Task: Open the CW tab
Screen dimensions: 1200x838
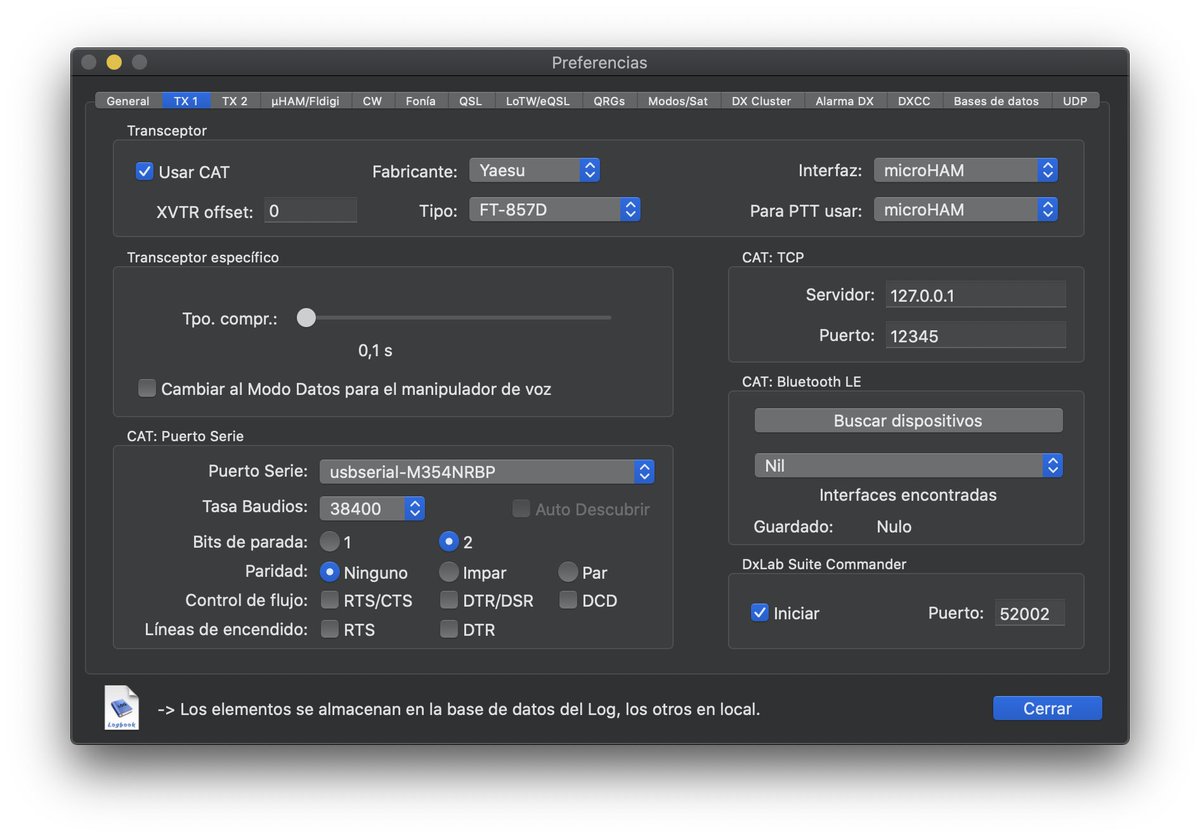Action: coord(372,101)
